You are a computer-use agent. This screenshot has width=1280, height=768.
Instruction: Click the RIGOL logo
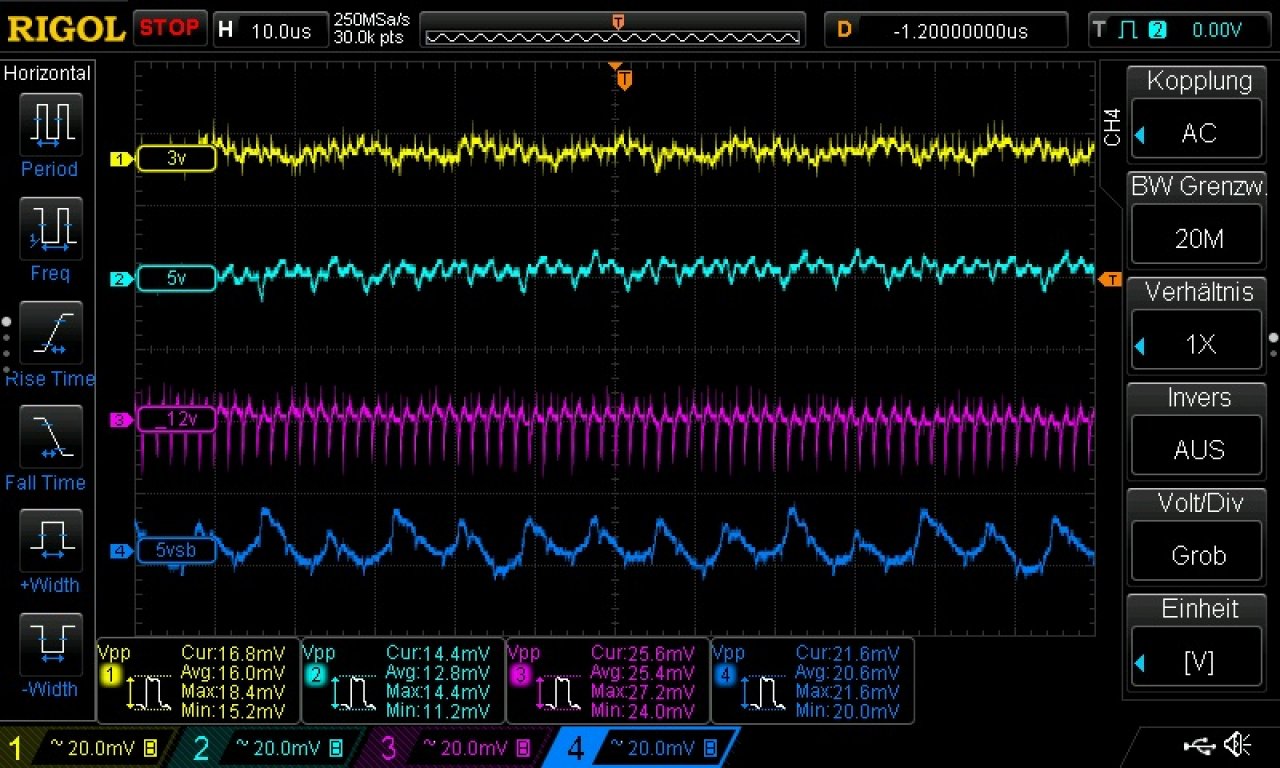(65, 27)
